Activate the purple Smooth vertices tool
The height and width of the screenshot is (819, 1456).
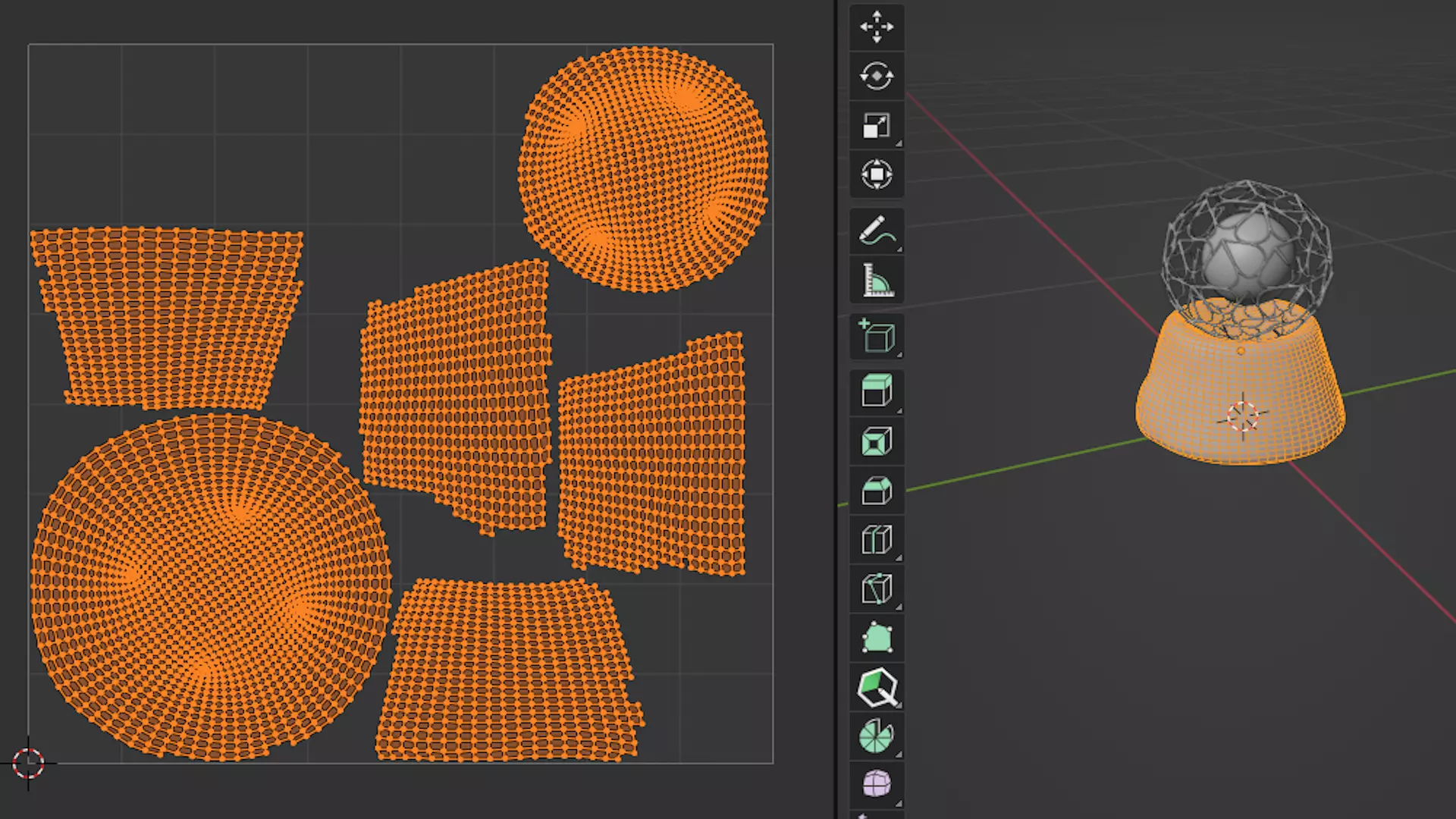pyautogui.click(x=877, y=784)
